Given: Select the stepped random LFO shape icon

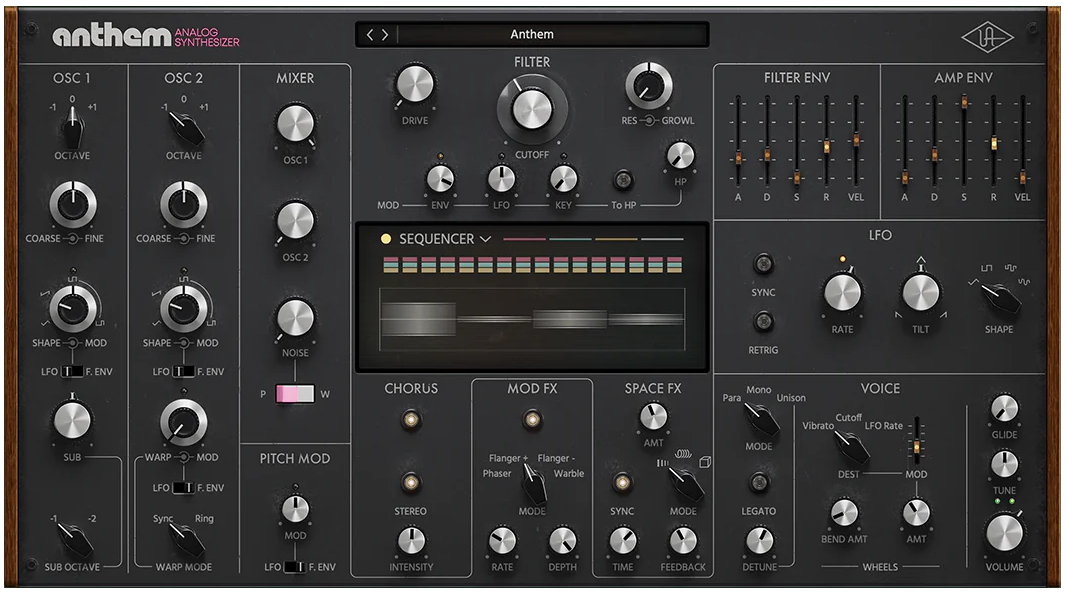Looking at the screenshot, I should point(1011,268).
